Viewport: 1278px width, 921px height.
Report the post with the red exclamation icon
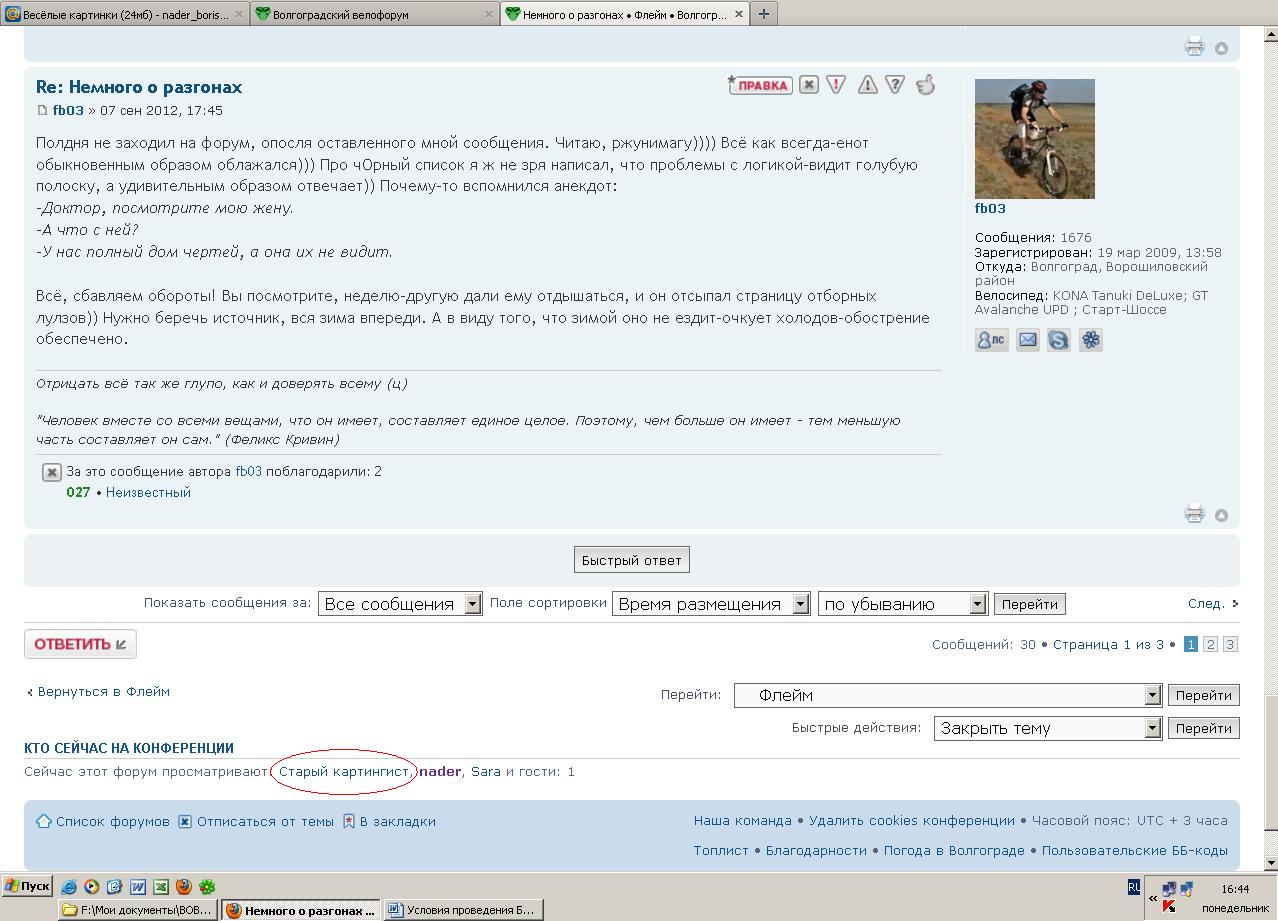837,85
